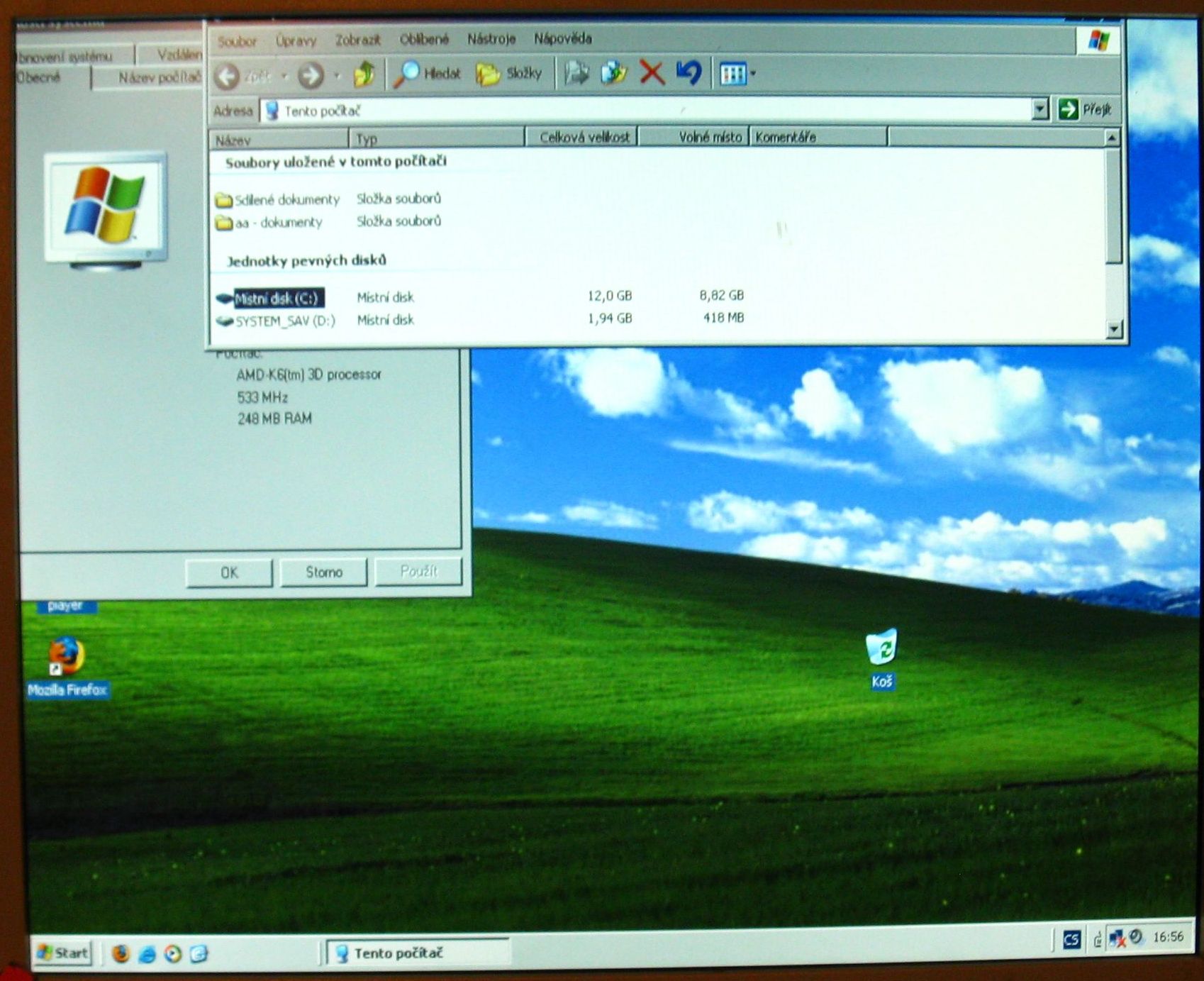1204x981 pixels.
Task: Click the 16:56 taskbar clock
Action: pyautogui.click(x=1168, y=937)
